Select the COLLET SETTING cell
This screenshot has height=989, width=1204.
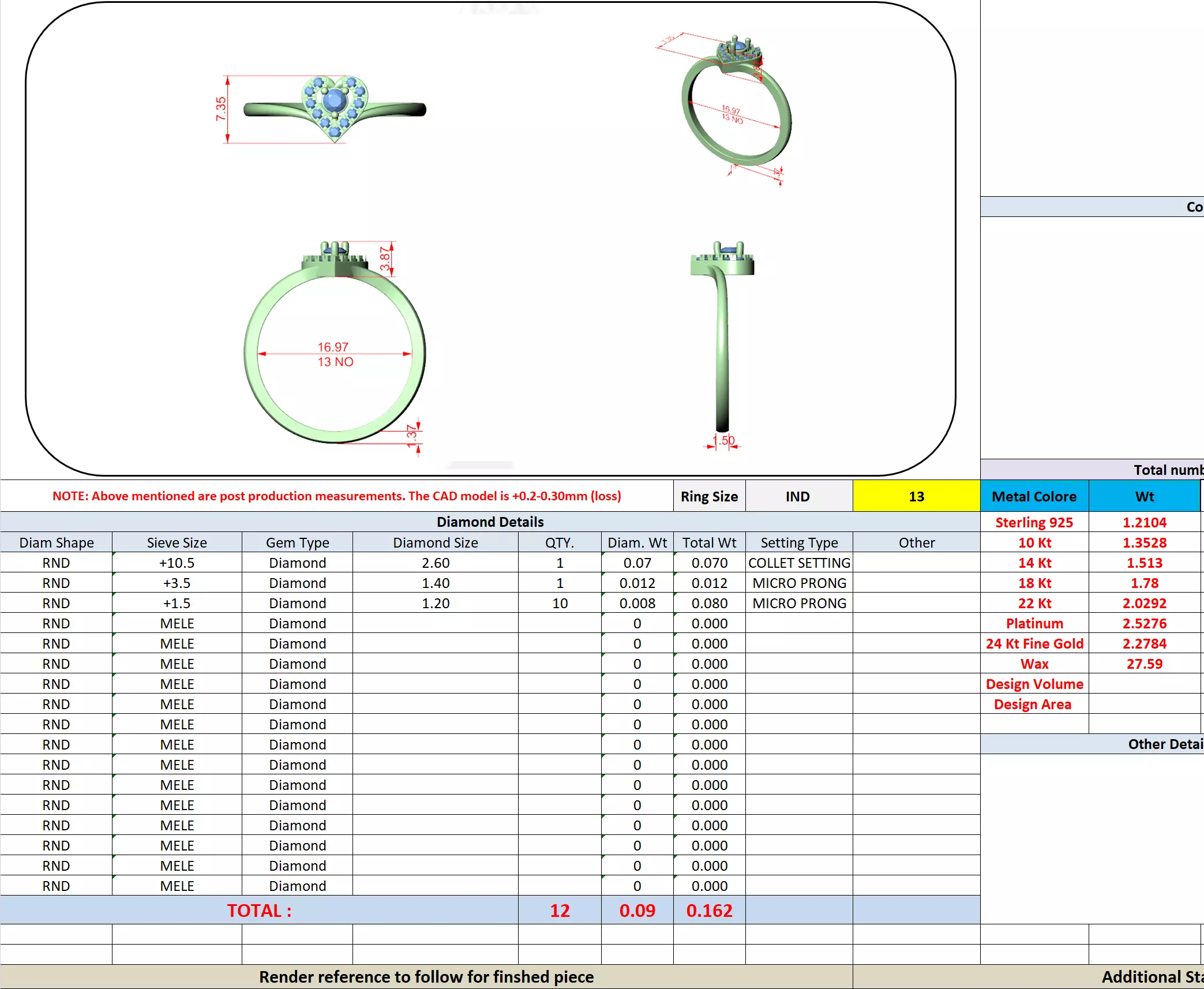pyautogui.click(x=799, y=563)
